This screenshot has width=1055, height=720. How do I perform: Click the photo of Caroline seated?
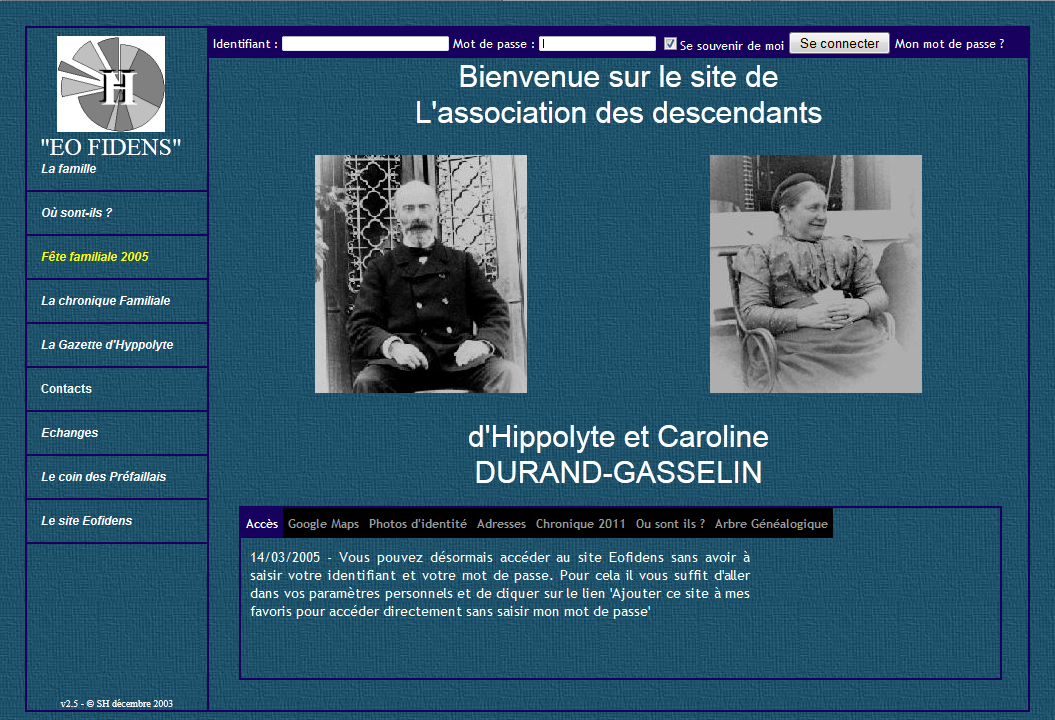(815, 274)
